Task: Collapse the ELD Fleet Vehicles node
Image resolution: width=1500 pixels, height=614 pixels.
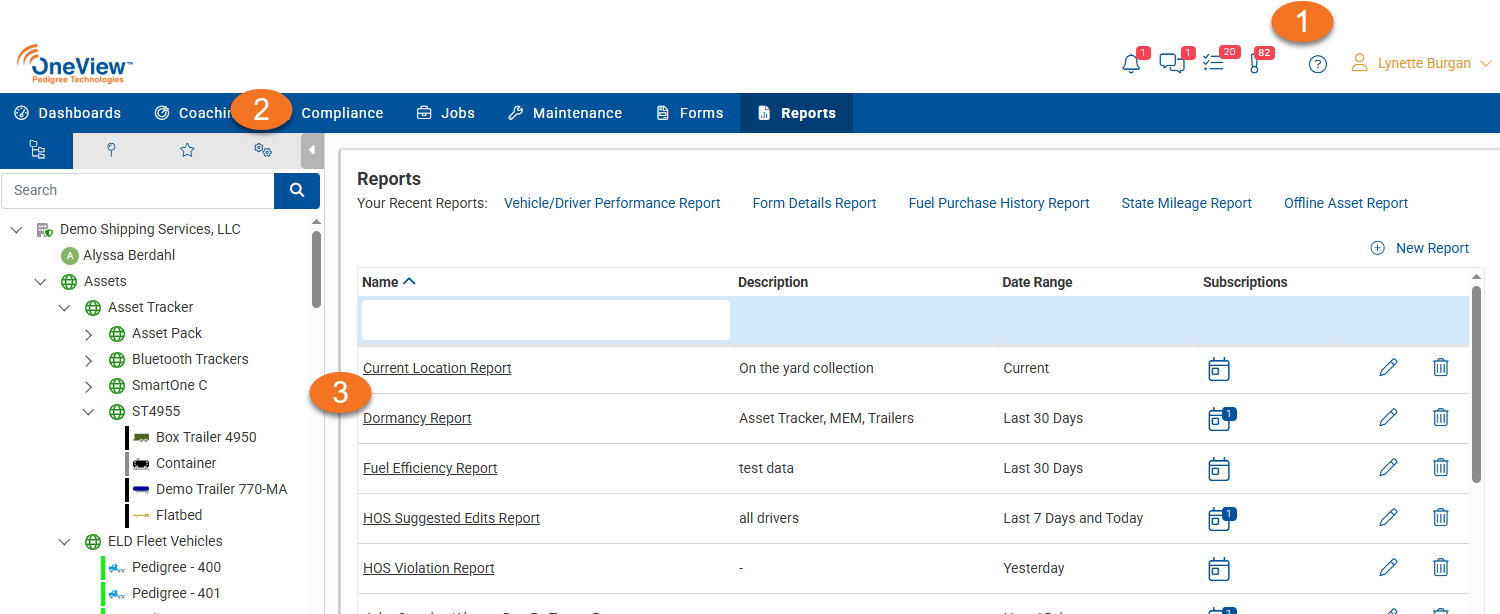Action: click(x=64, y=541)
